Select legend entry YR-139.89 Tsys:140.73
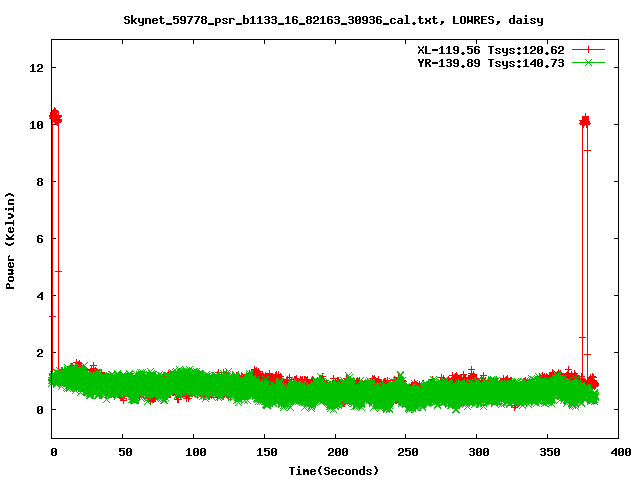 pos(491,63)
